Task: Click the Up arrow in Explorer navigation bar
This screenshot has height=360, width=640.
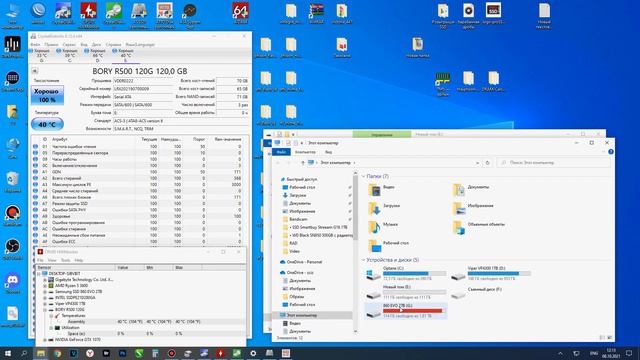Action: point(302,162)
